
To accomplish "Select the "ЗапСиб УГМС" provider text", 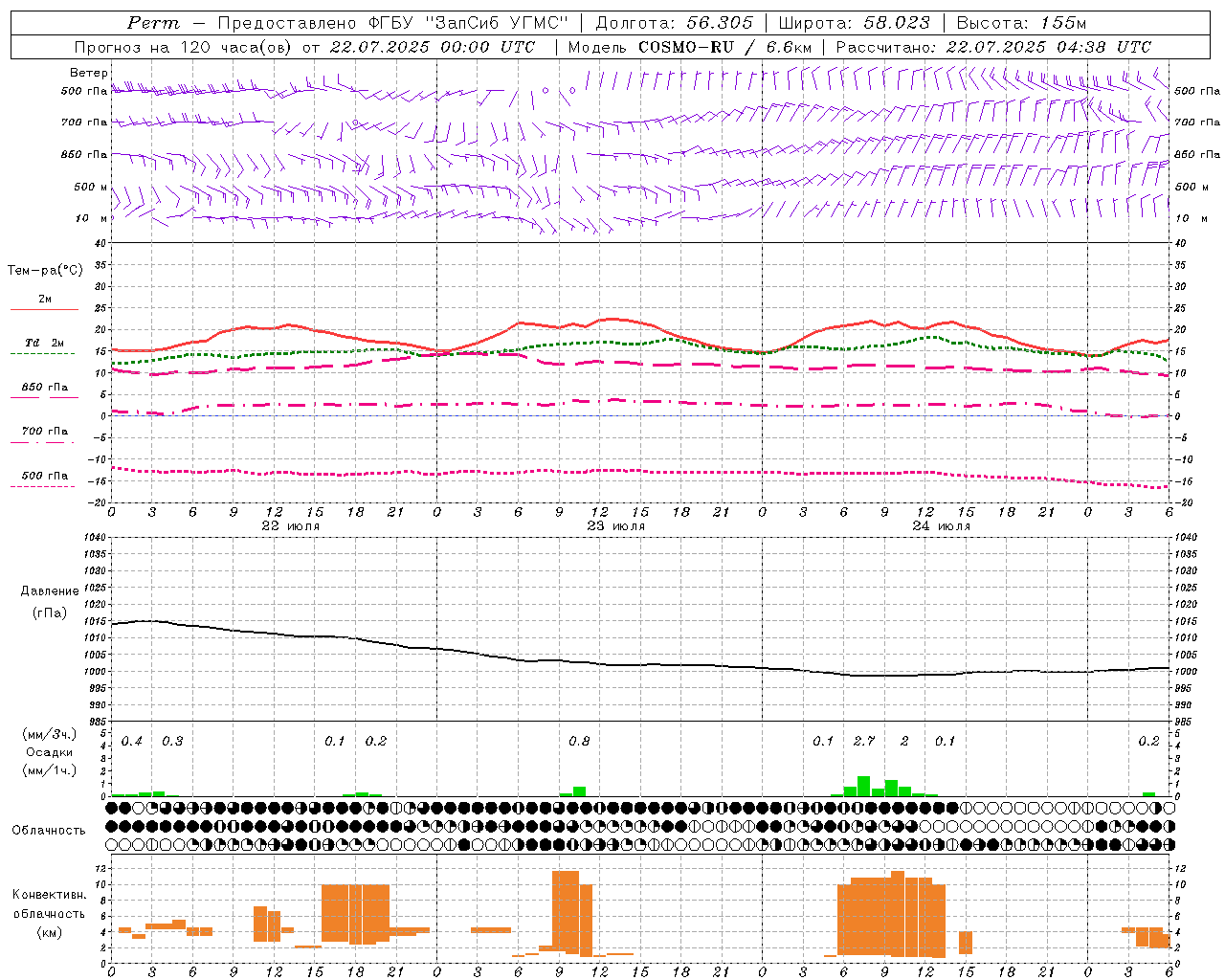I will (x=496, y=23).
